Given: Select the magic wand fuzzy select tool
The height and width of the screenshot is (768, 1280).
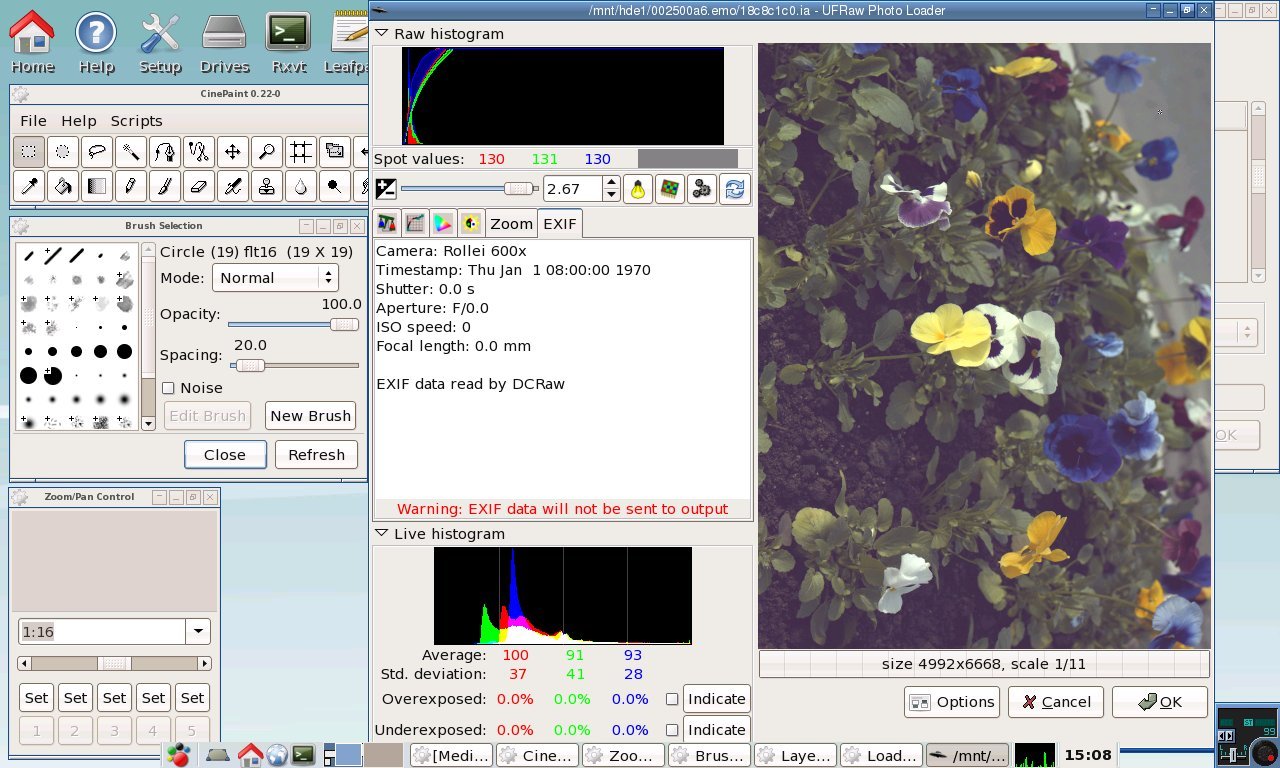Looking at the screenshot, I should 130,152.
